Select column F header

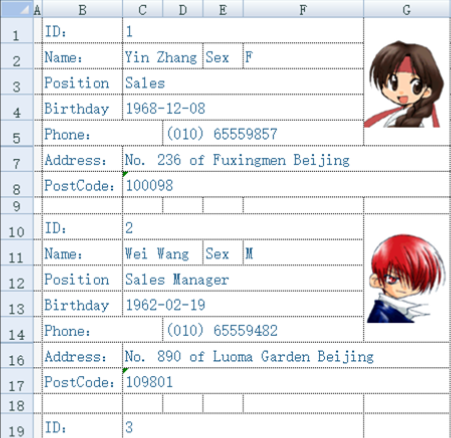pos(303,9)
